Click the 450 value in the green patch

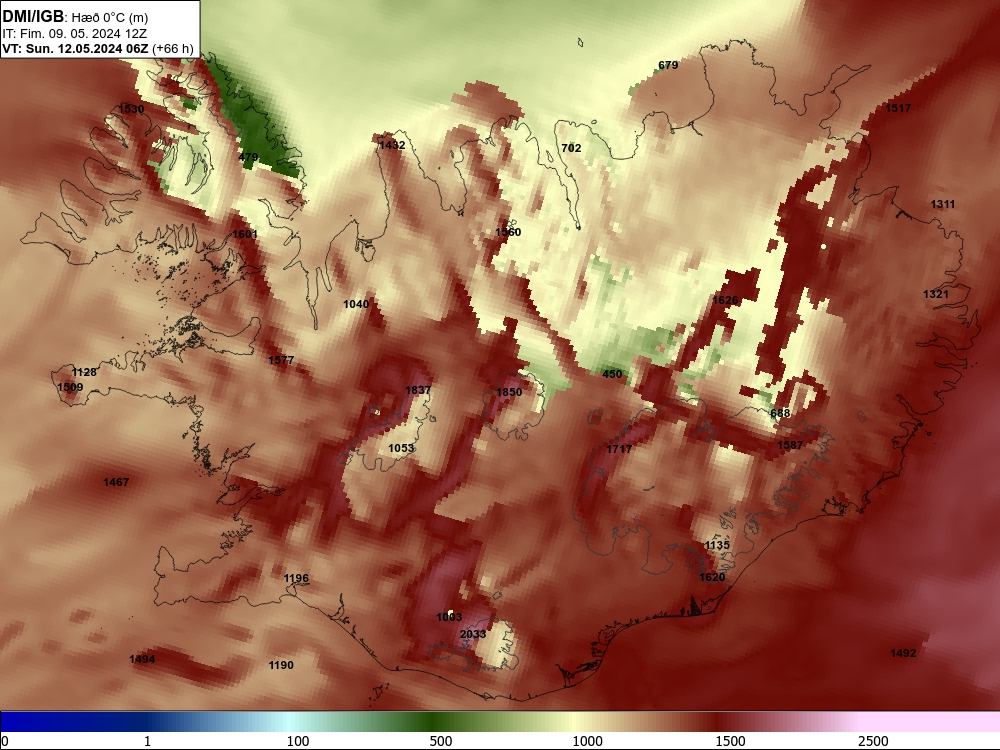pos(612,374)
